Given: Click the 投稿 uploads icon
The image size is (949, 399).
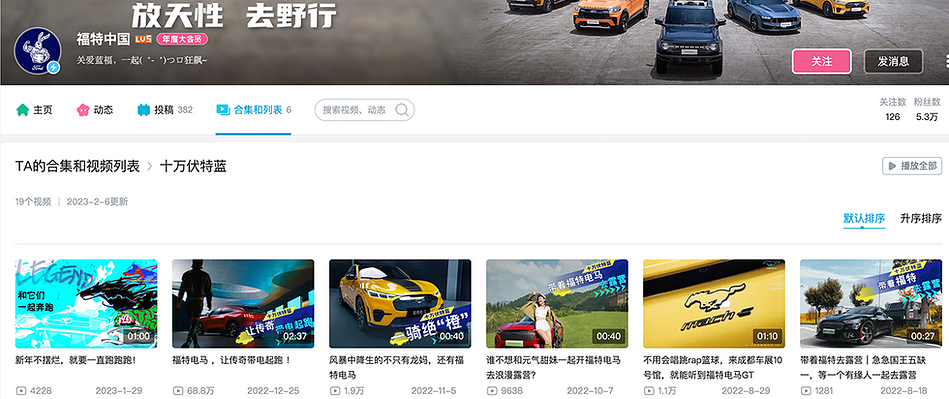Looking at the screenshot, I should tap(143, 110).
